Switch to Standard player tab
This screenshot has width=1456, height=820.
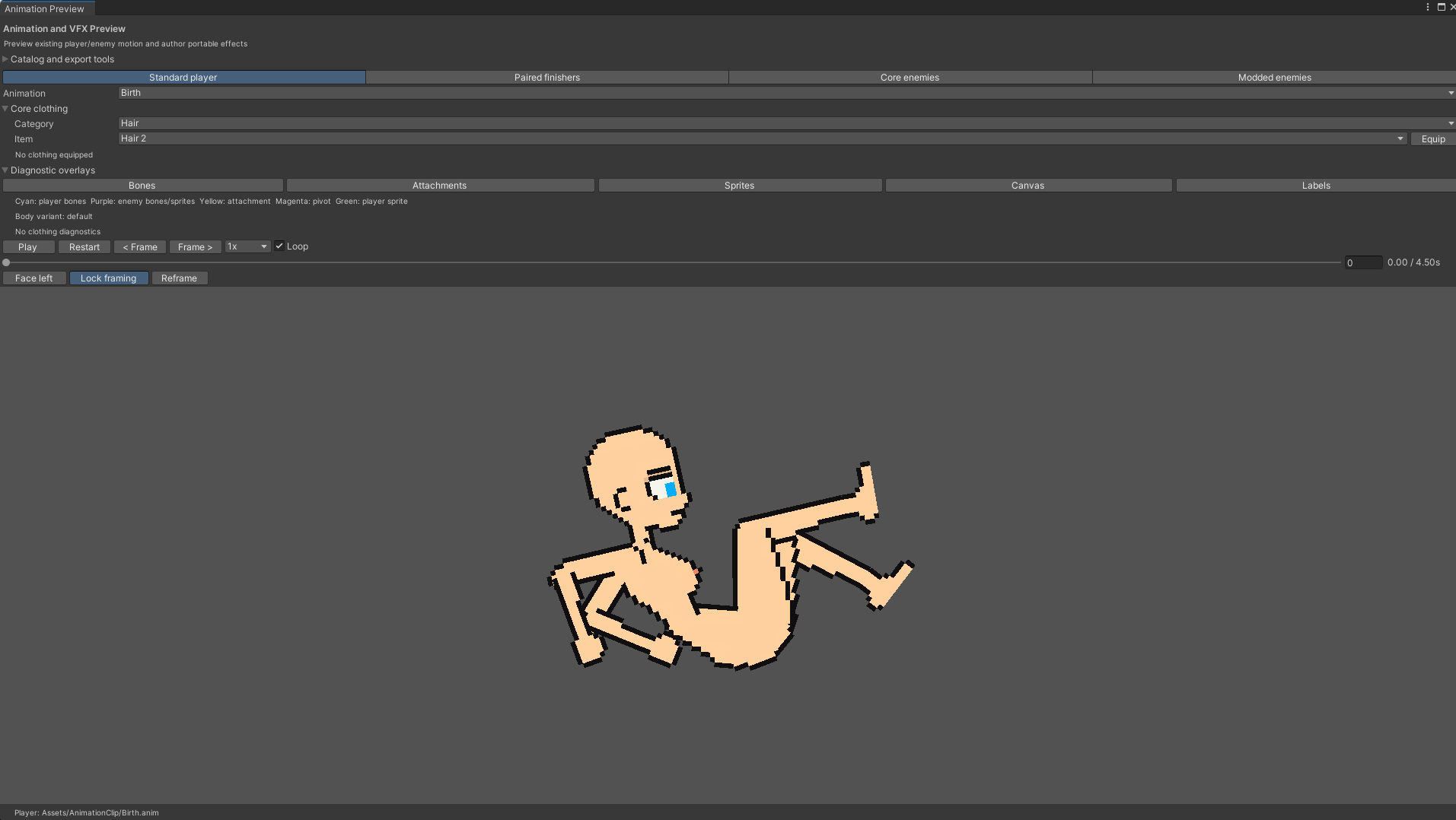[183, 78]
